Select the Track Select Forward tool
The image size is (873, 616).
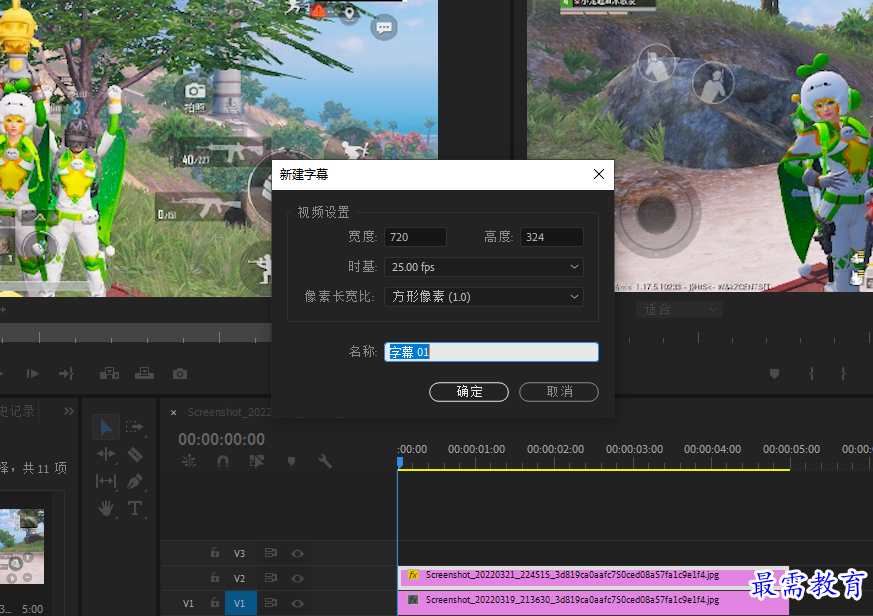click(x=134, y=427)
